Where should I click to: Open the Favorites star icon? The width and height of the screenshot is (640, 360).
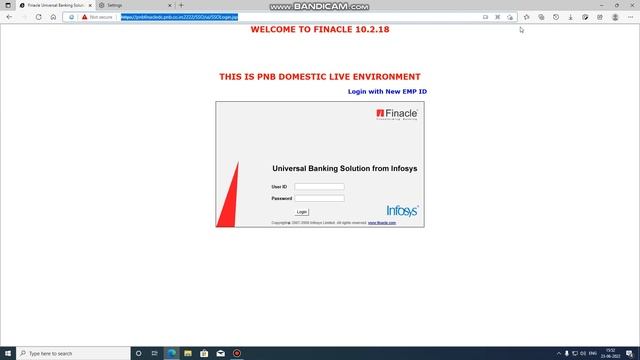[527, 17]
